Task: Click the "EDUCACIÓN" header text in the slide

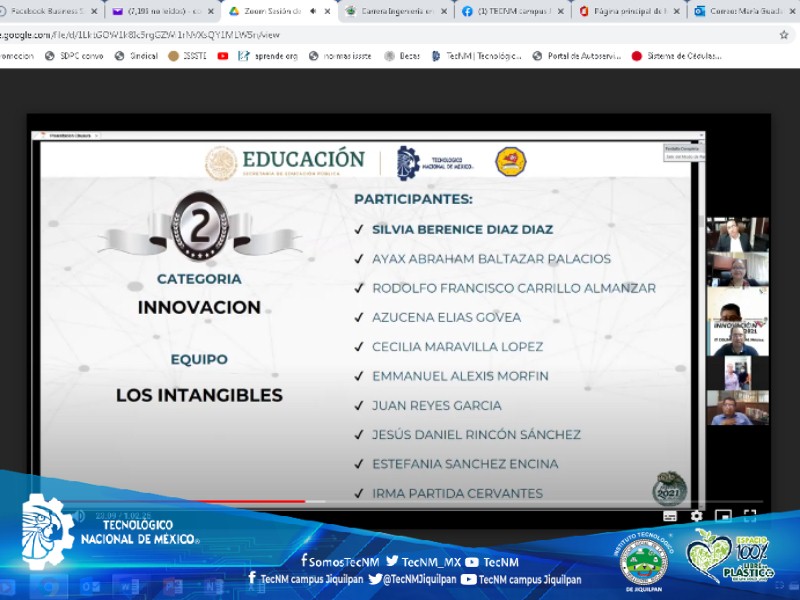Action: pos(304,159)
